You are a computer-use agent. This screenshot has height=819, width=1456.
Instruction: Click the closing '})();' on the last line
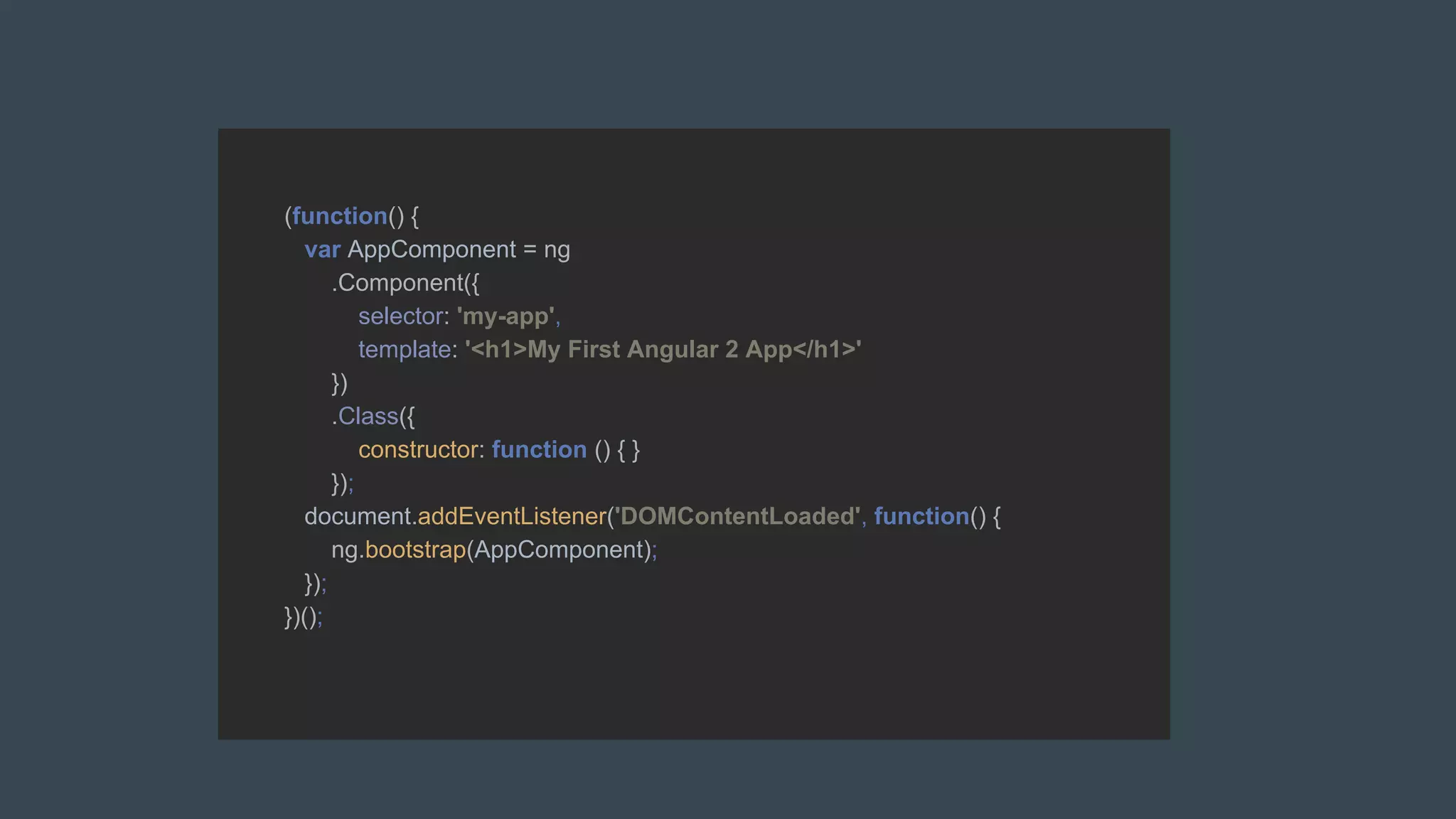tap(304, 617)
